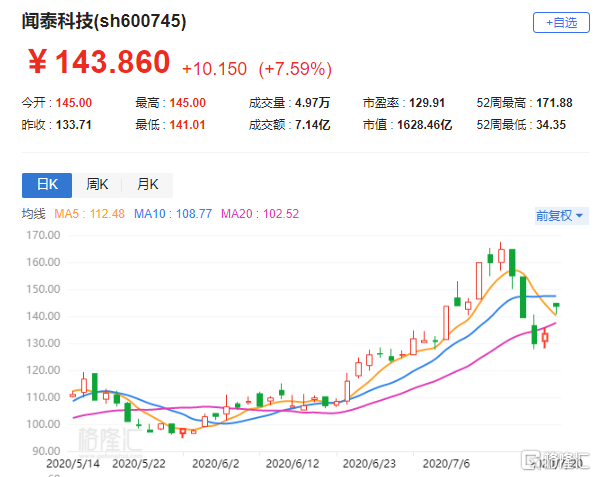Switch to 周K weekly chart tab
Image resolution: width=596 pixels, height=477 pixels.
[x=97, y=185]
